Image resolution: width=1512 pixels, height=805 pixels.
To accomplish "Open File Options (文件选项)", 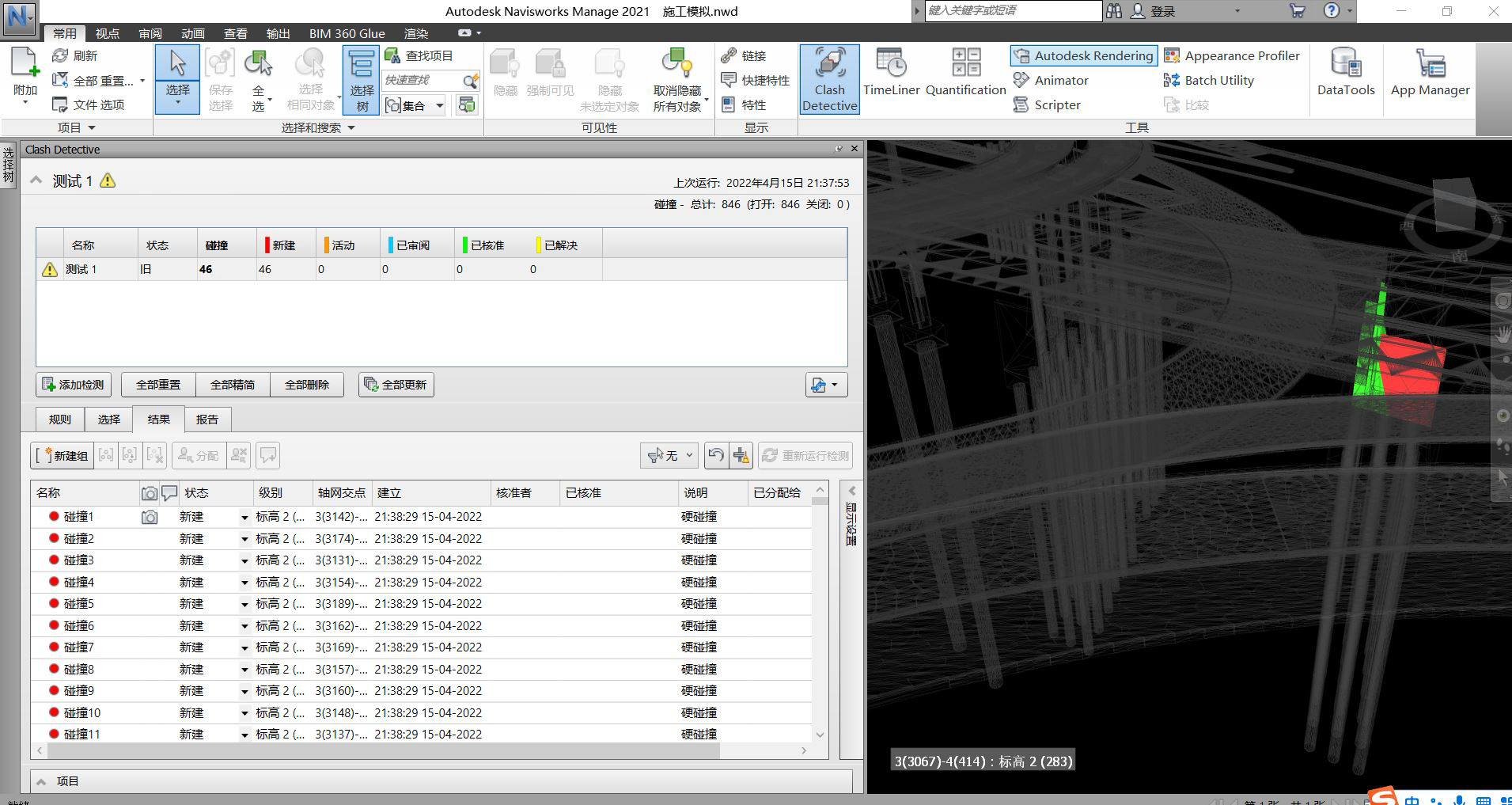I will [88, 104].
